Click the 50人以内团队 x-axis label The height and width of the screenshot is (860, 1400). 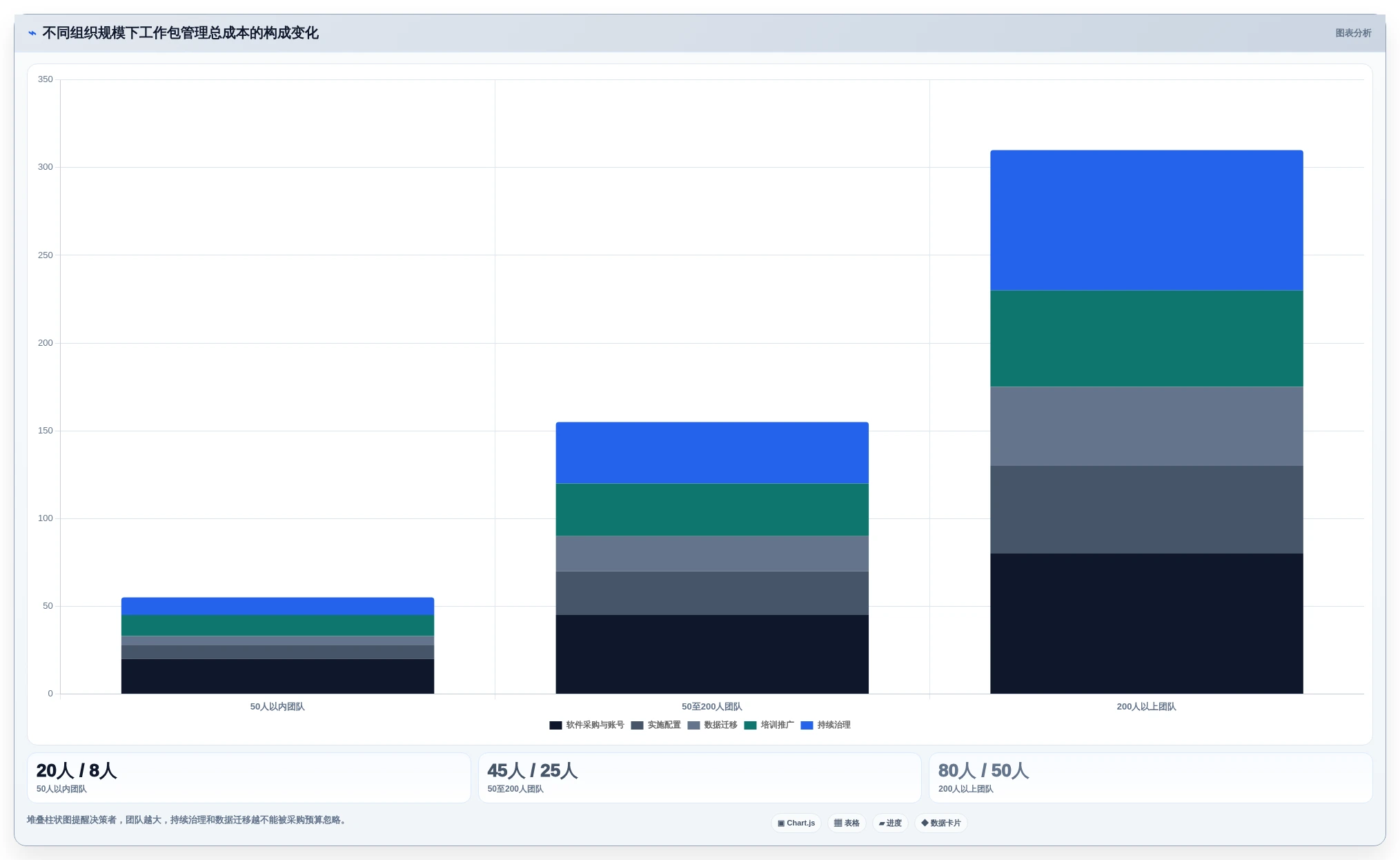coord(277,707)
